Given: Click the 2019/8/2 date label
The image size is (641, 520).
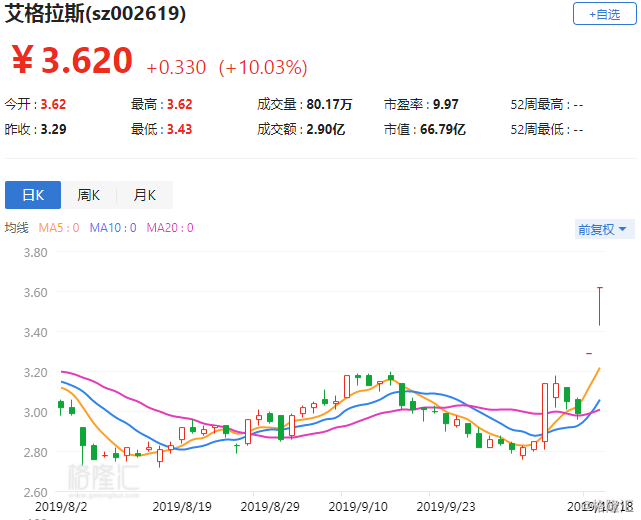Looking at the screenshot, I should click(61, 507).
